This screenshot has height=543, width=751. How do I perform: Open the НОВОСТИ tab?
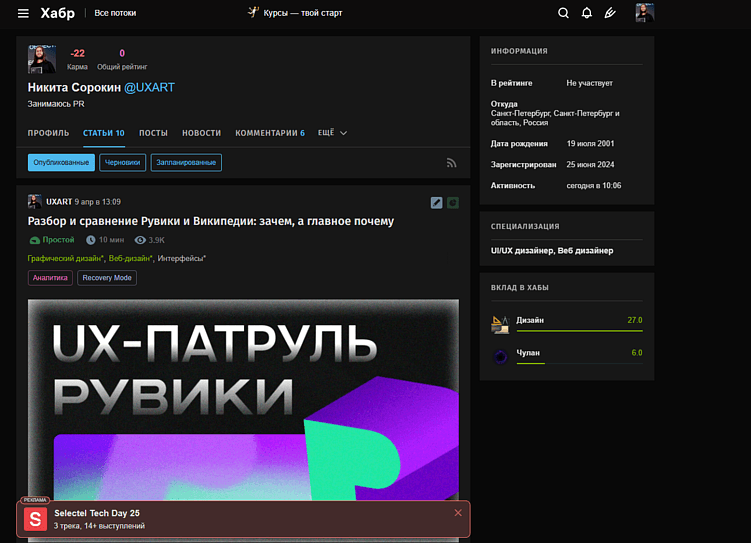click(x=202, y=133)
